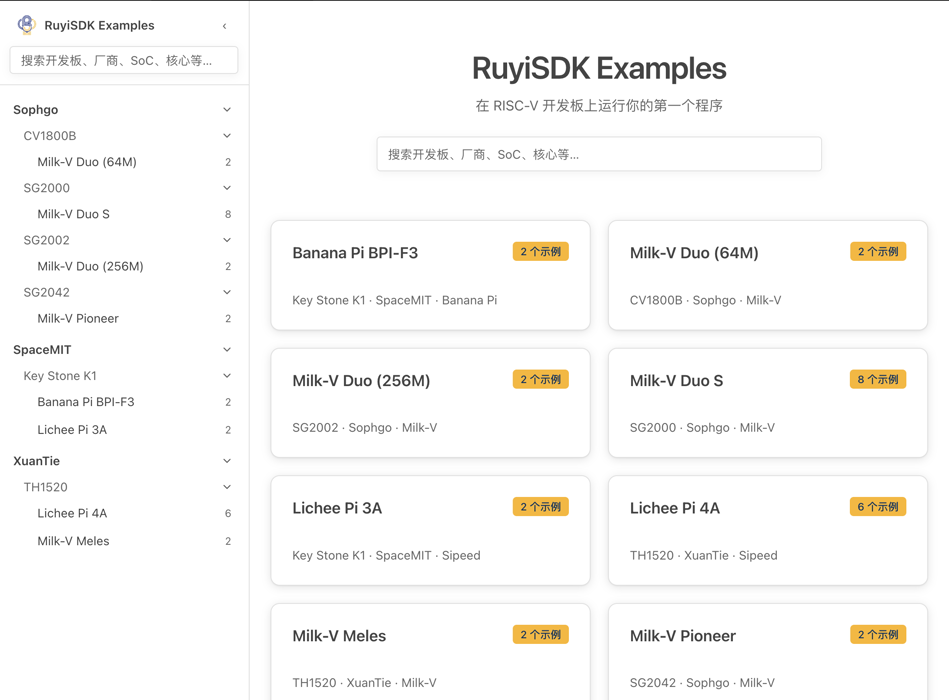
Task: Click the 6 个示例 badge on Lichee Pi 4A
Action: [878, 507]
